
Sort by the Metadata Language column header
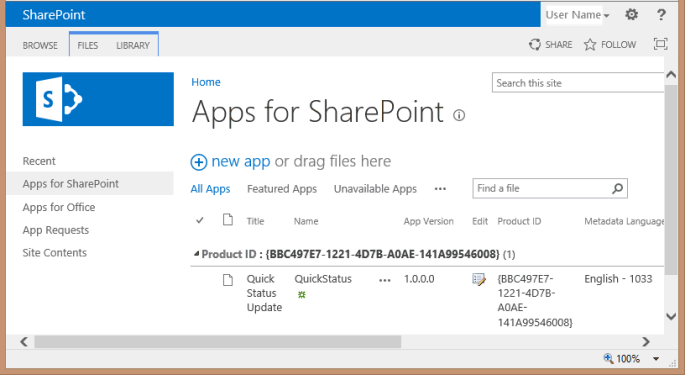tap(624, 221)
